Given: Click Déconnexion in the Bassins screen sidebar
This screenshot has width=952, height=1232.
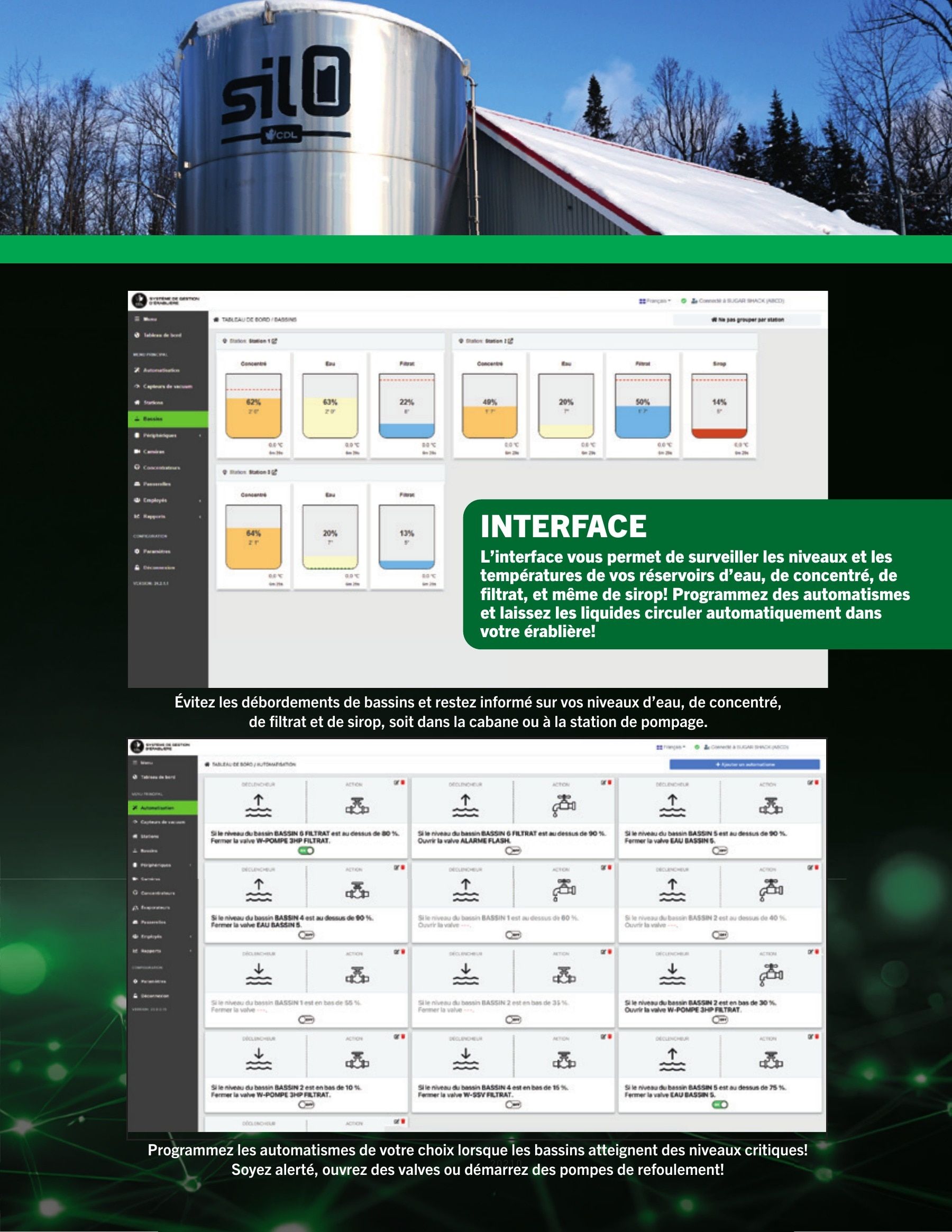Looking at the screenshot, I should coord(168,567).
